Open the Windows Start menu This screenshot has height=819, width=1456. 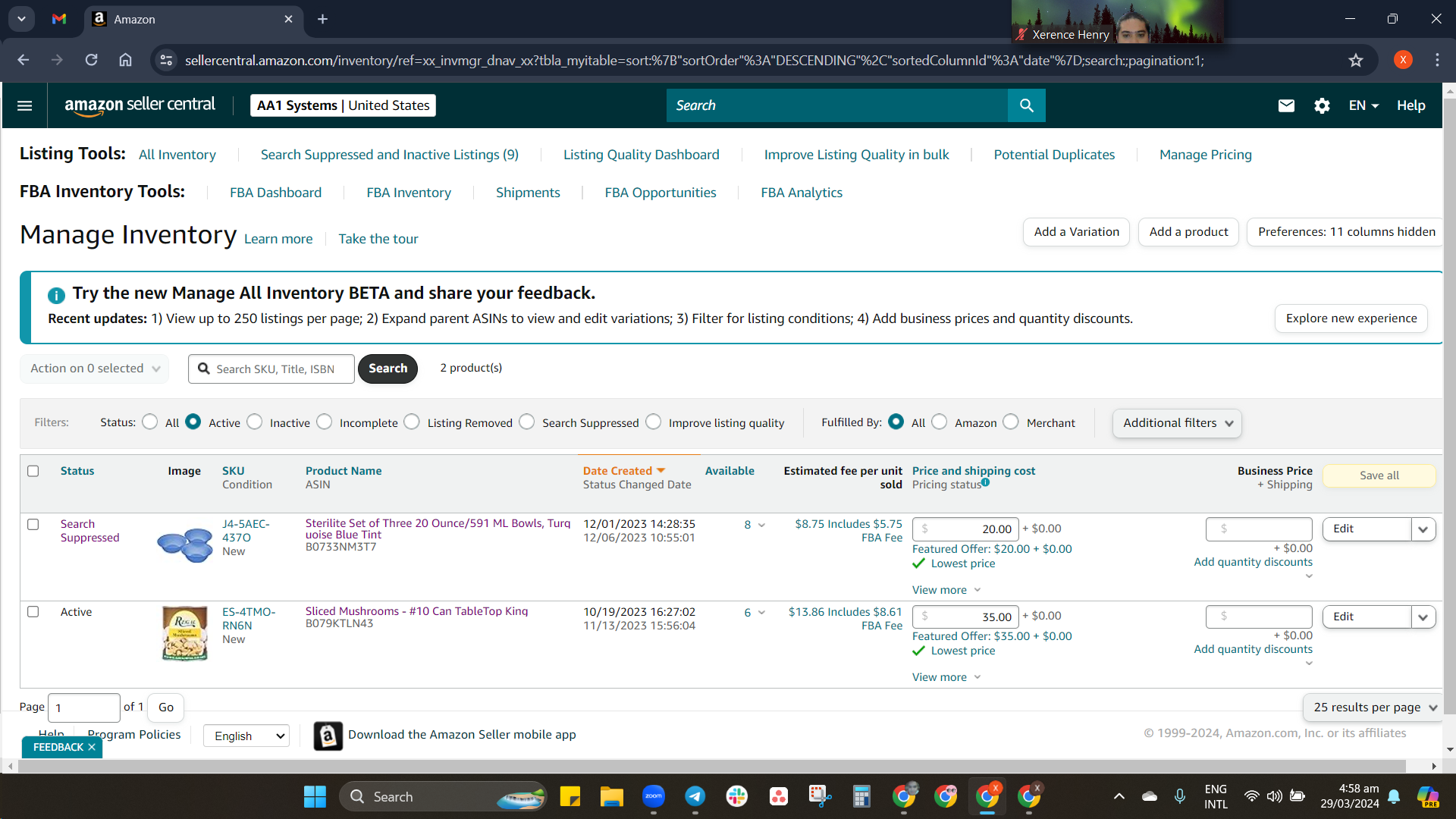[315, 796]
